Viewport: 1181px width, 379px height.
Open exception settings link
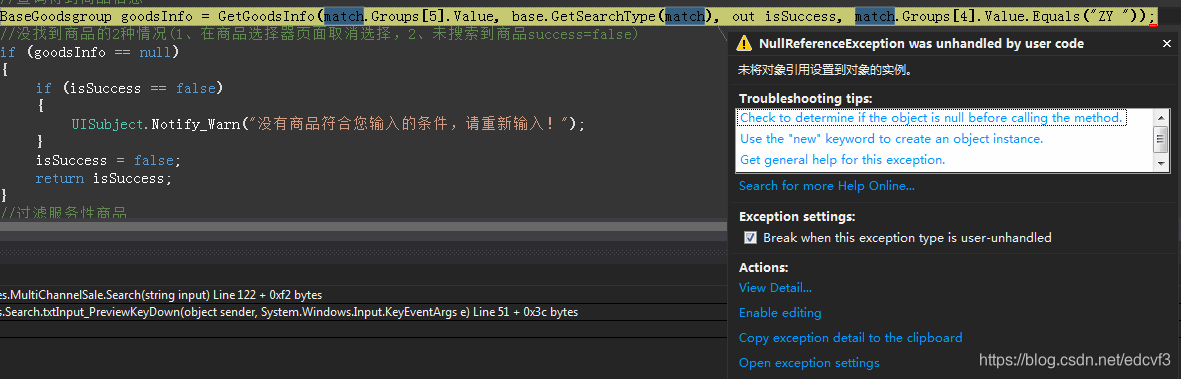coord(809,363)
